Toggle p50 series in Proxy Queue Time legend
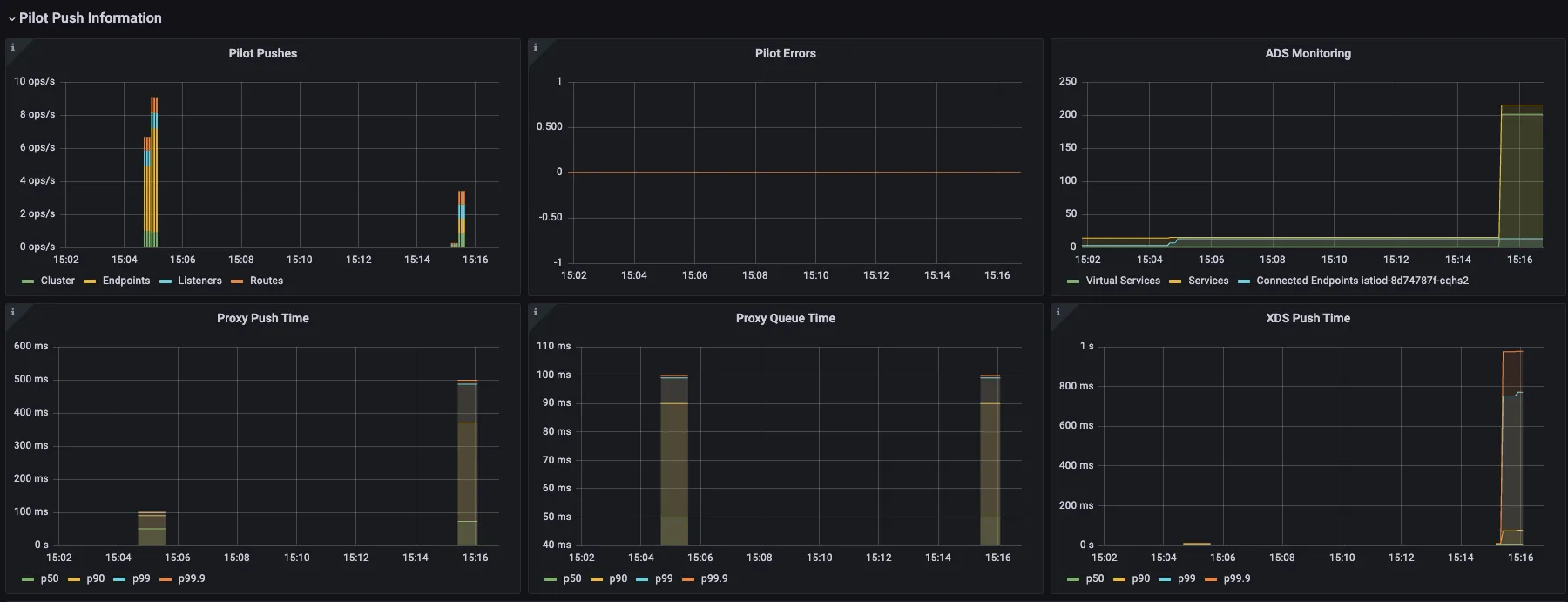The width and height of the screenshot is (1568, 602). (572, 578)
